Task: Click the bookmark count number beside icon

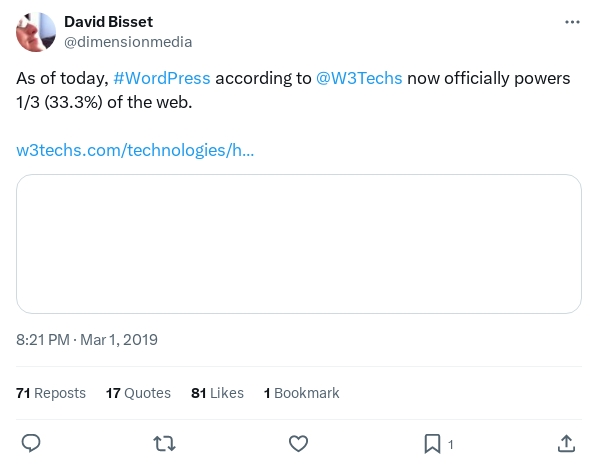Action: pos(451,445)
